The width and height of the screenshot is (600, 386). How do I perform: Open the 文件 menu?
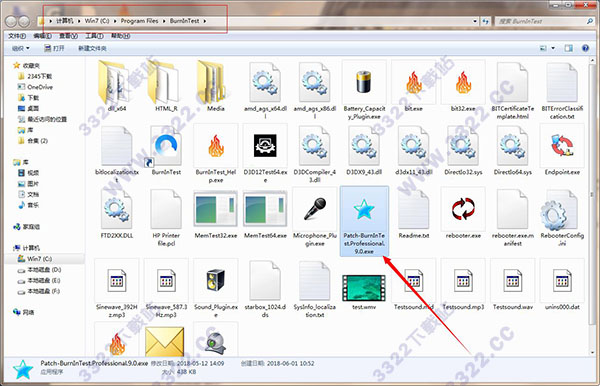[17, 36]
